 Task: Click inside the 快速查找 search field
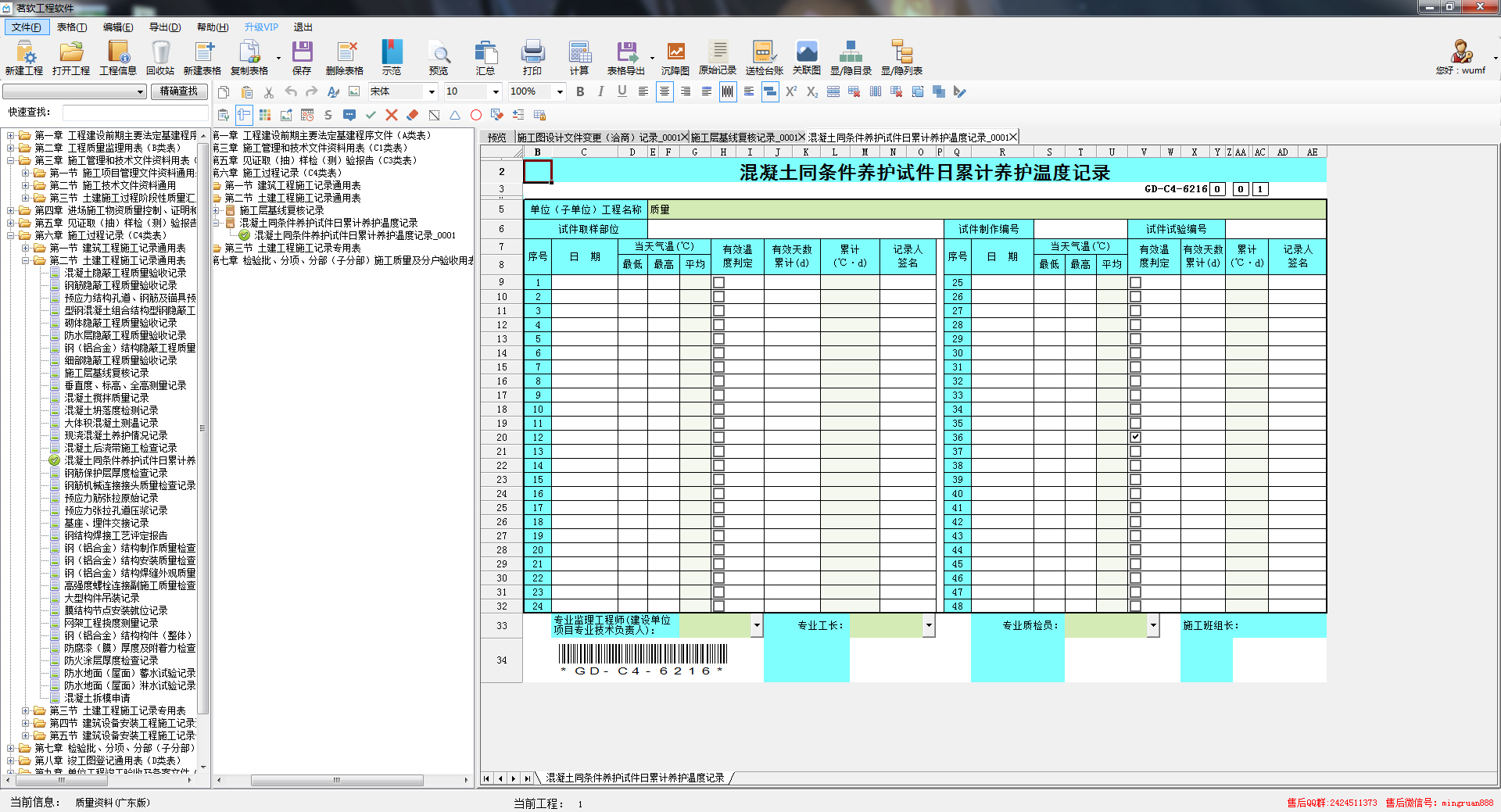pos(134,113)
